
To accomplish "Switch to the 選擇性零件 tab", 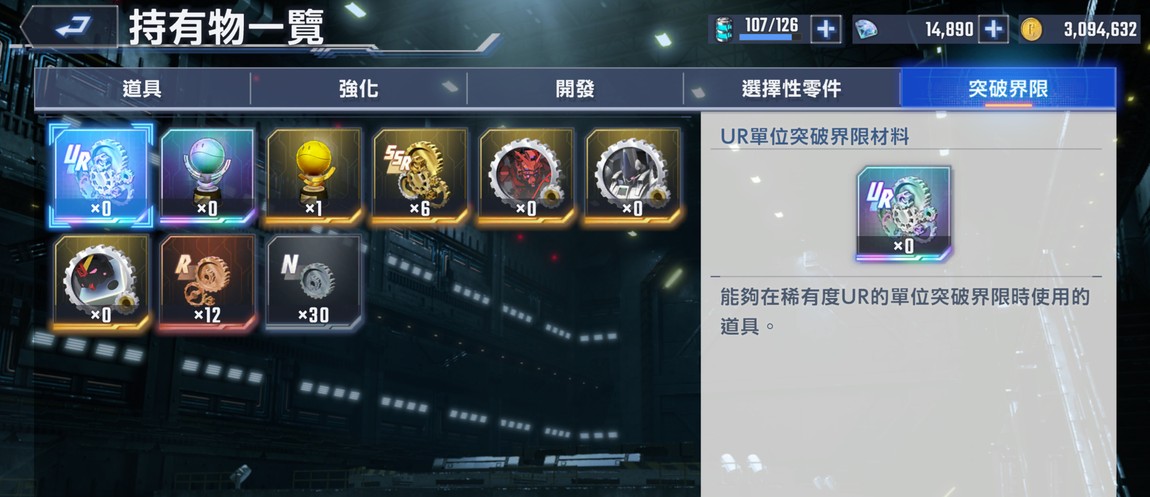I will point(791,89).
